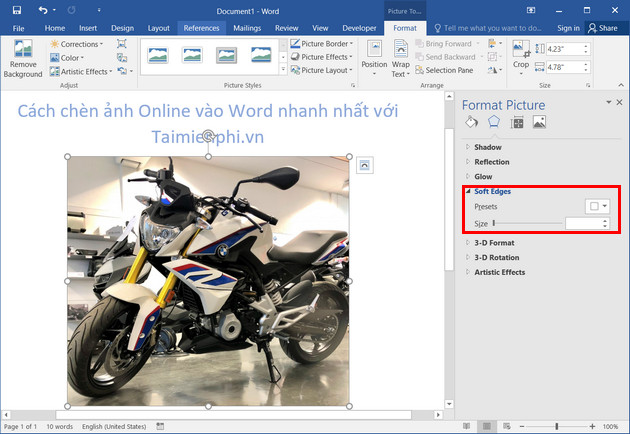Click the Layout Options icon beside picture

tap(365, 165)
